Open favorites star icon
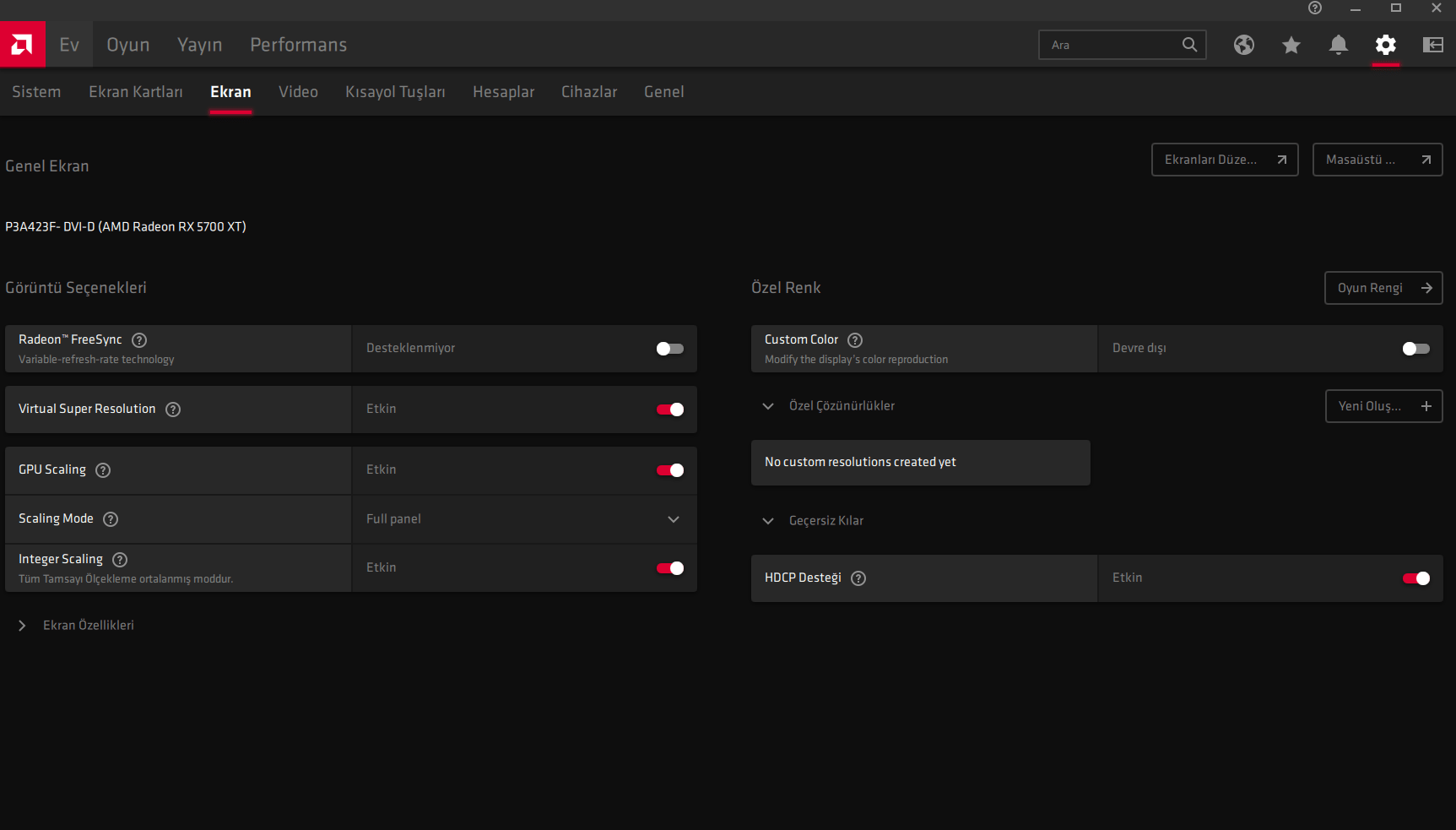Viewport: 1456px width, 830px height. coord(1291,45)
